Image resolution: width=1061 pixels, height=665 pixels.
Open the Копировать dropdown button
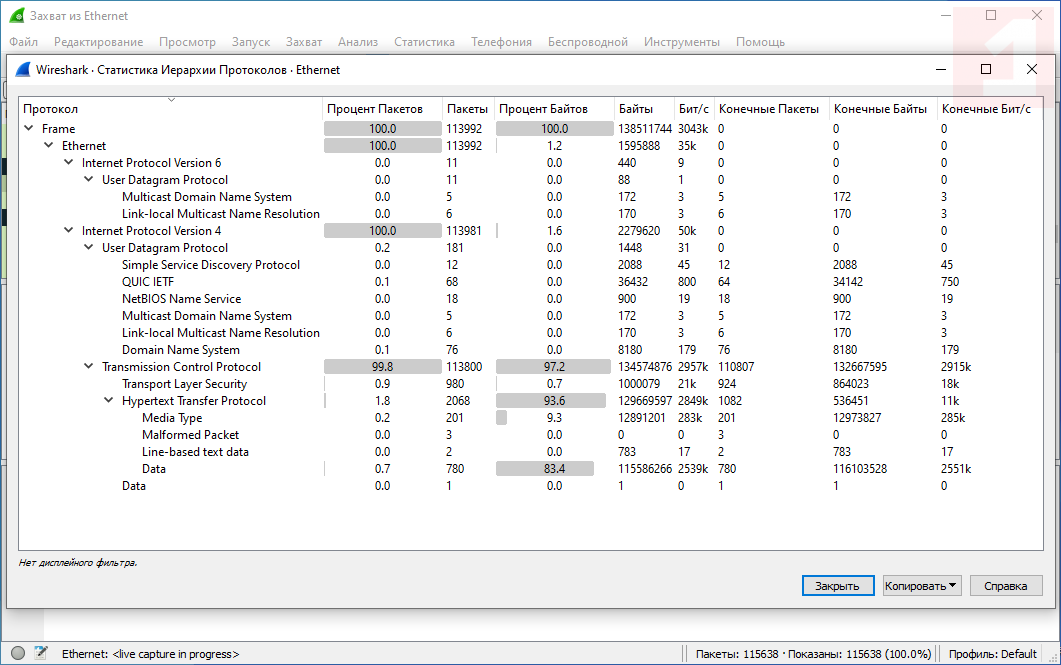tap(922, 586)
